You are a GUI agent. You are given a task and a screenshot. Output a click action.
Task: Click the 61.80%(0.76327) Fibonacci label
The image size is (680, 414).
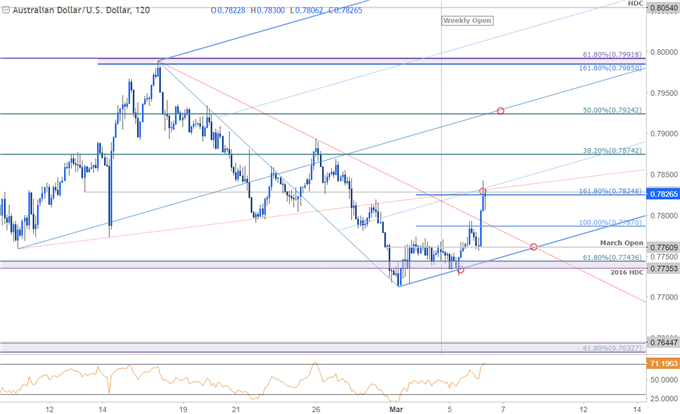[x=612, y=348]
